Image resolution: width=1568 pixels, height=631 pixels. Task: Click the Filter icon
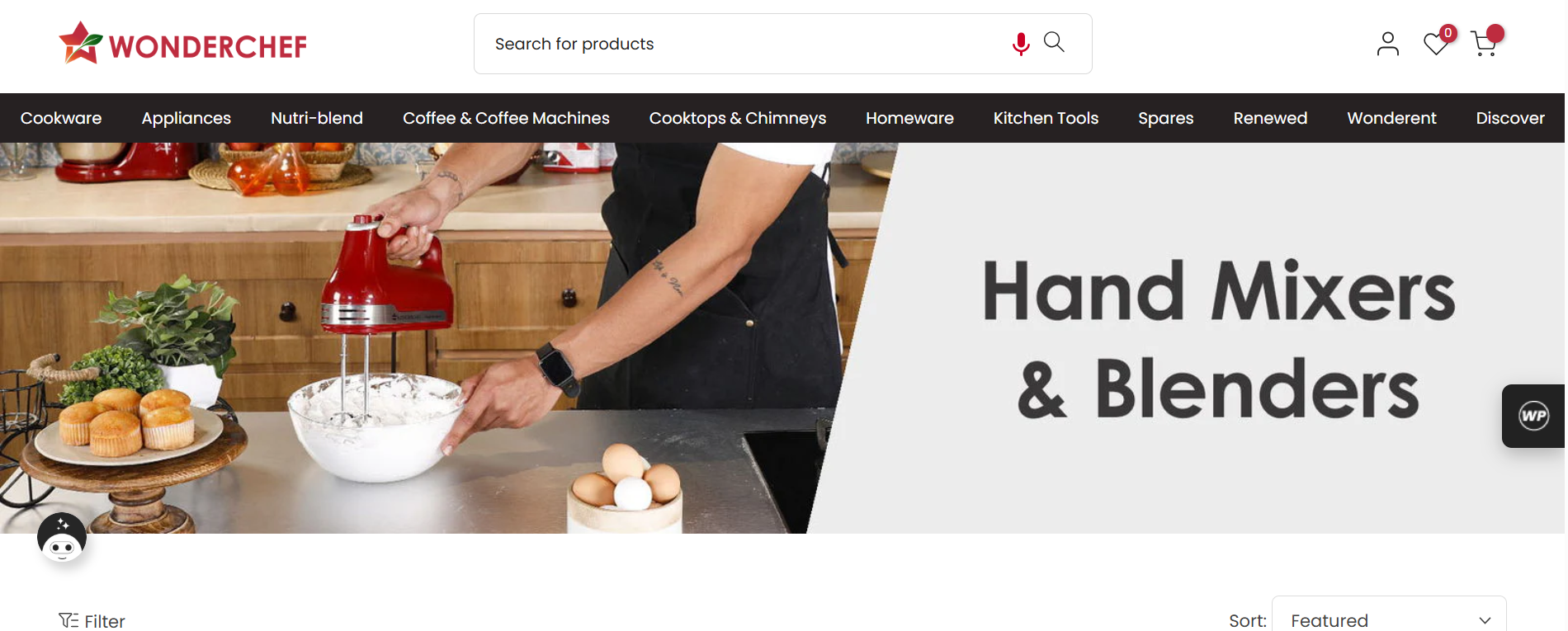[x=68, y=620]
